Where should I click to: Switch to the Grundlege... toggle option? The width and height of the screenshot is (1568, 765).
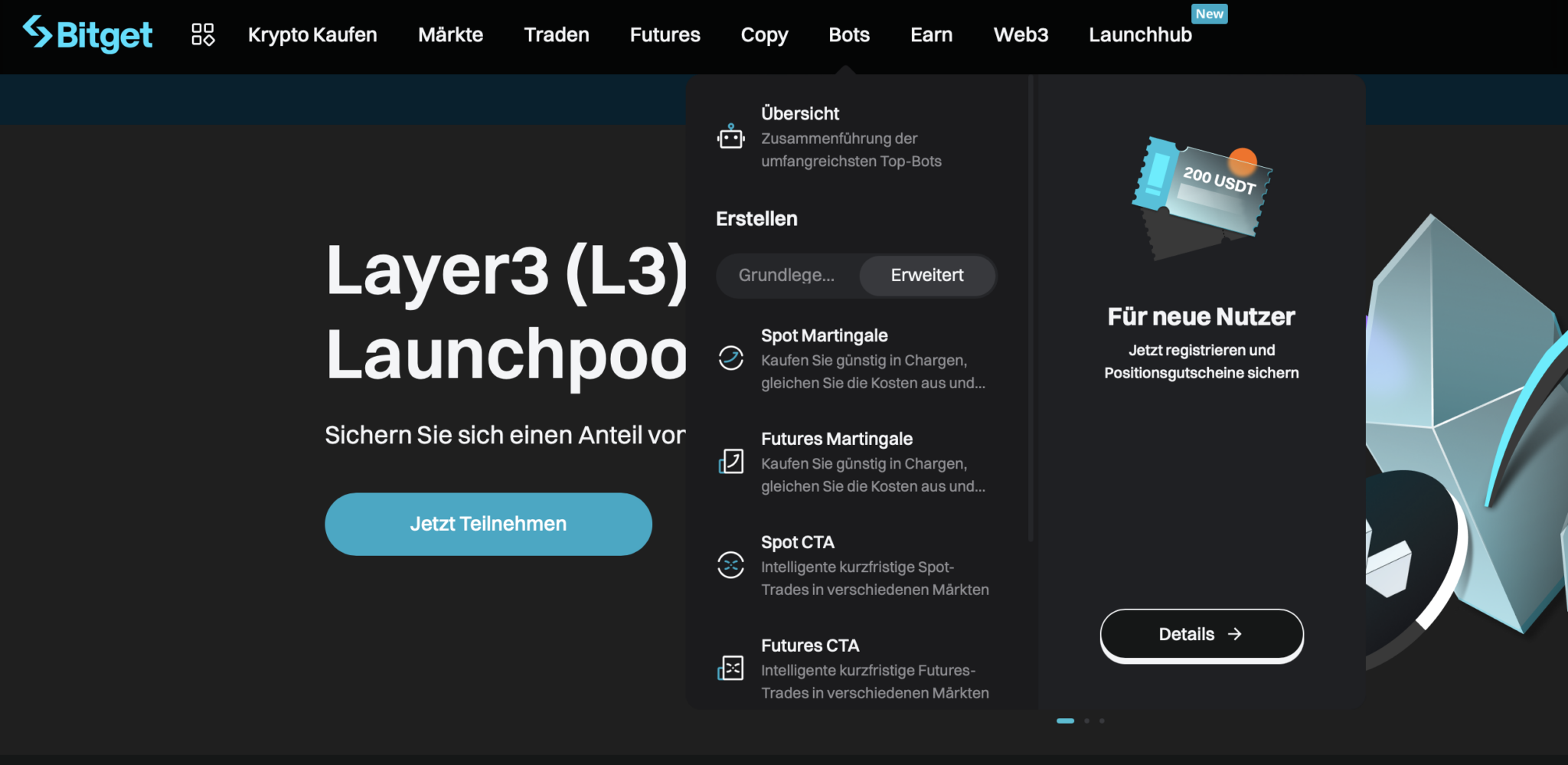click(x=786, y=276)
